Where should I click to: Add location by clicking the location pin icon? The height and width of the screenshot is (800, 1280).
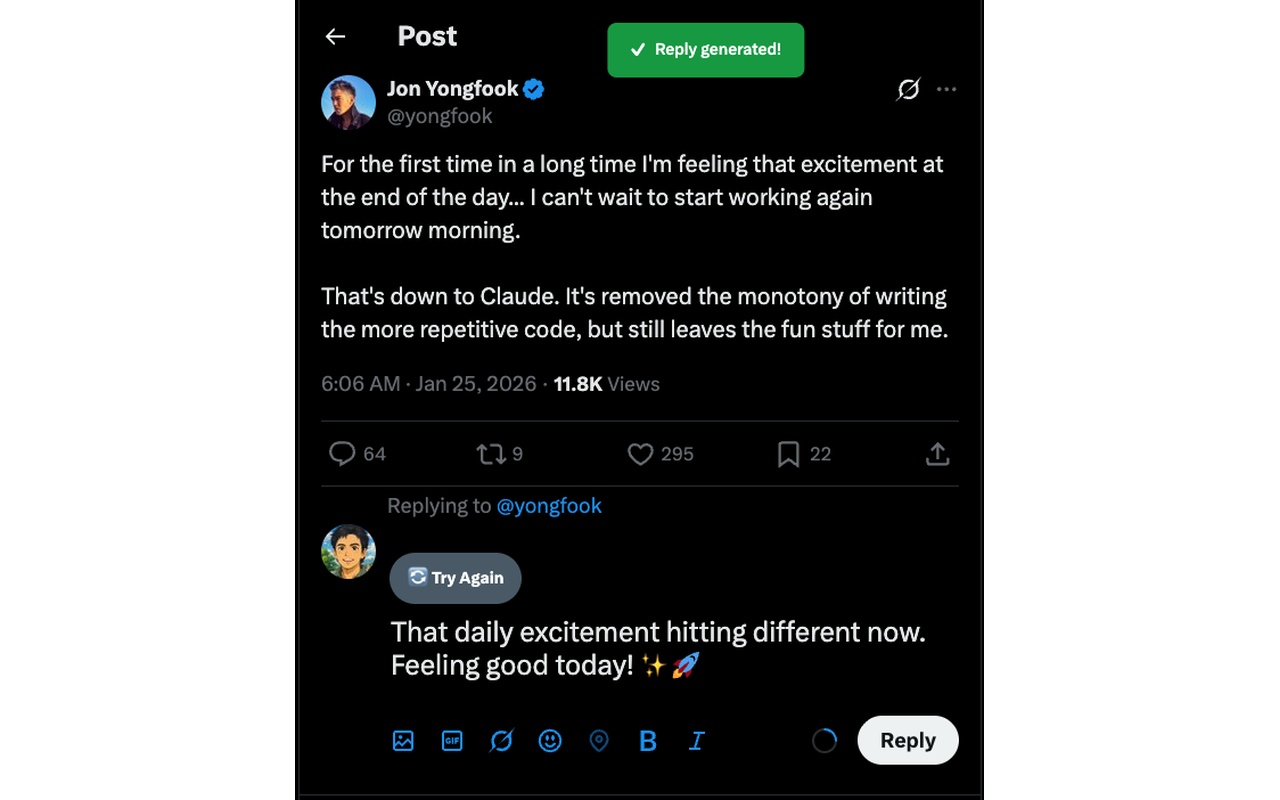[599, 741]
